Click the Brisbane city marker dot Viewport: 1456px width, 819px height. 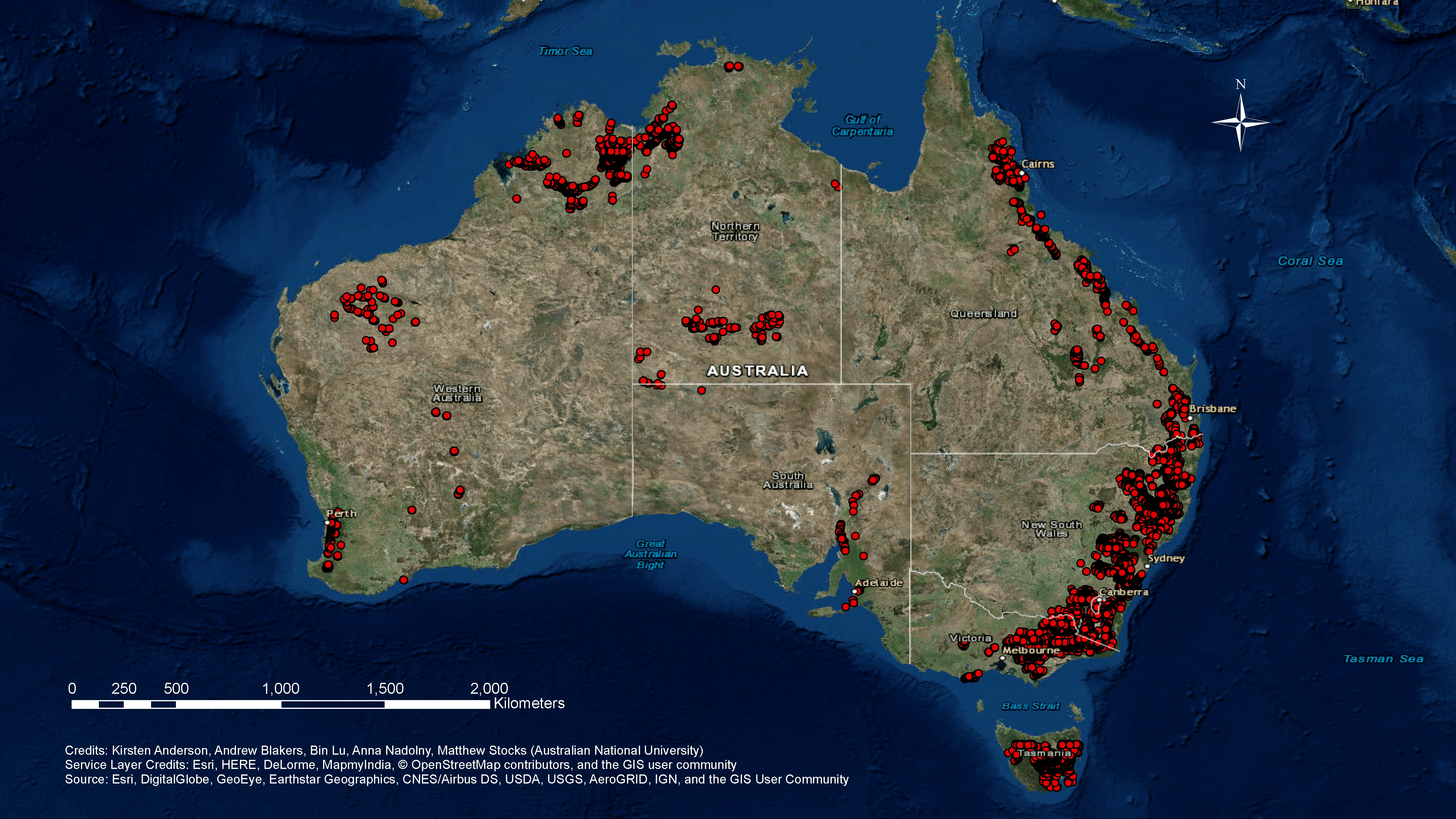tap(1190, 418)
